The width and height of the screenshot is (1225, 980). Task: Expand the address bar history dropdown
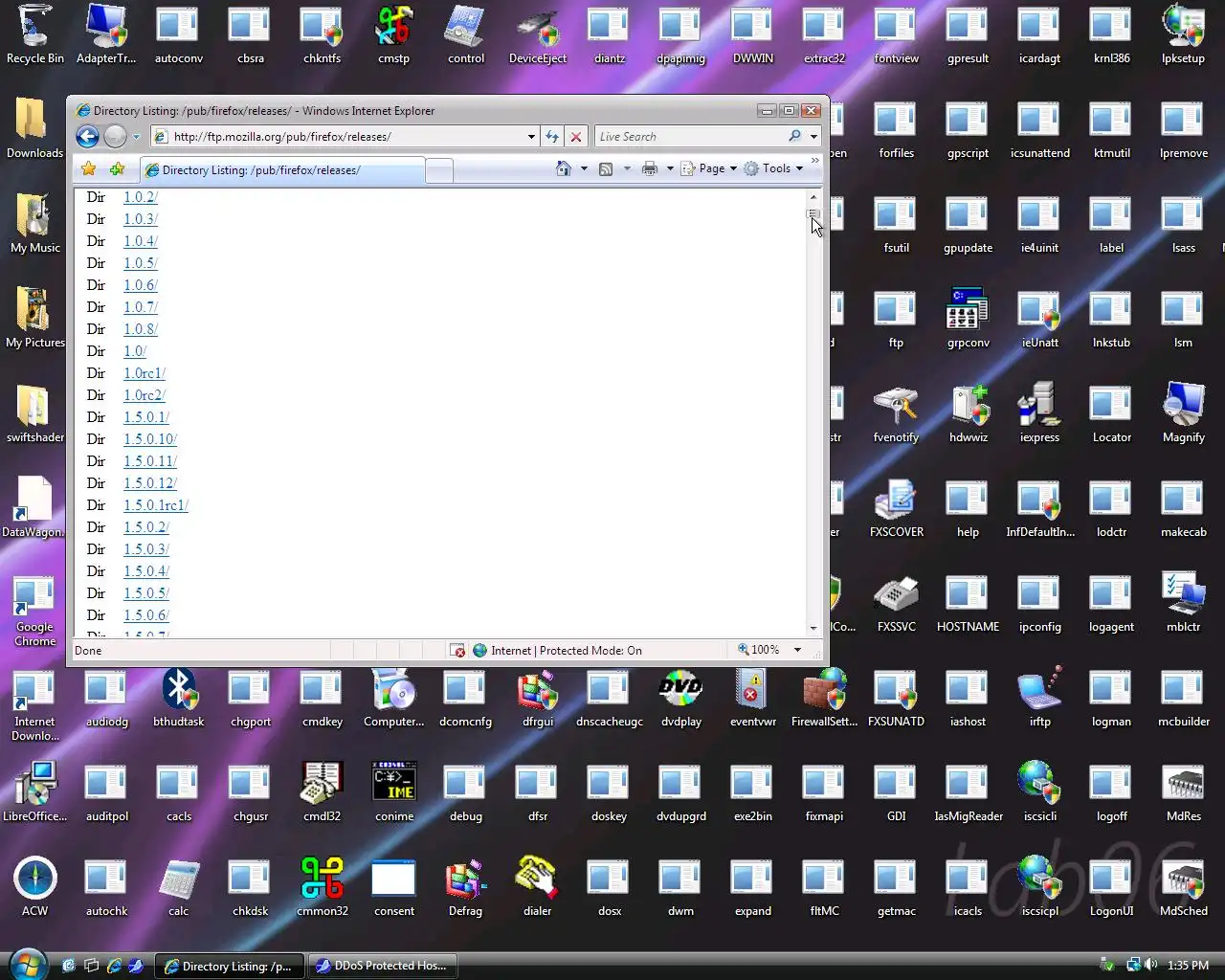(x=531, y=137)
